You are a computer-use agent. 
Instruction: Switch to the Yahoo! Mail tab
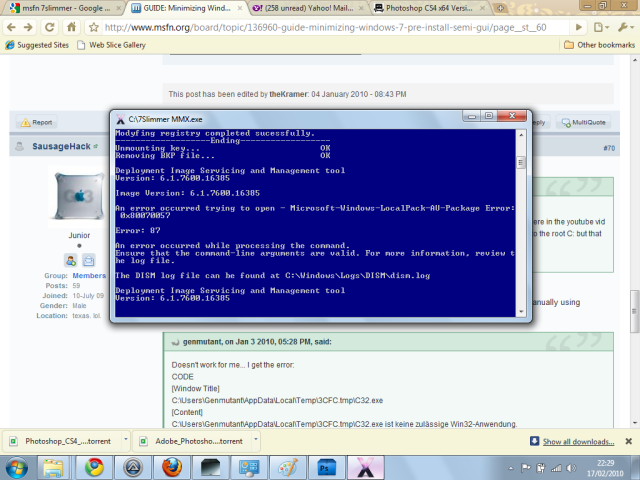308,8
